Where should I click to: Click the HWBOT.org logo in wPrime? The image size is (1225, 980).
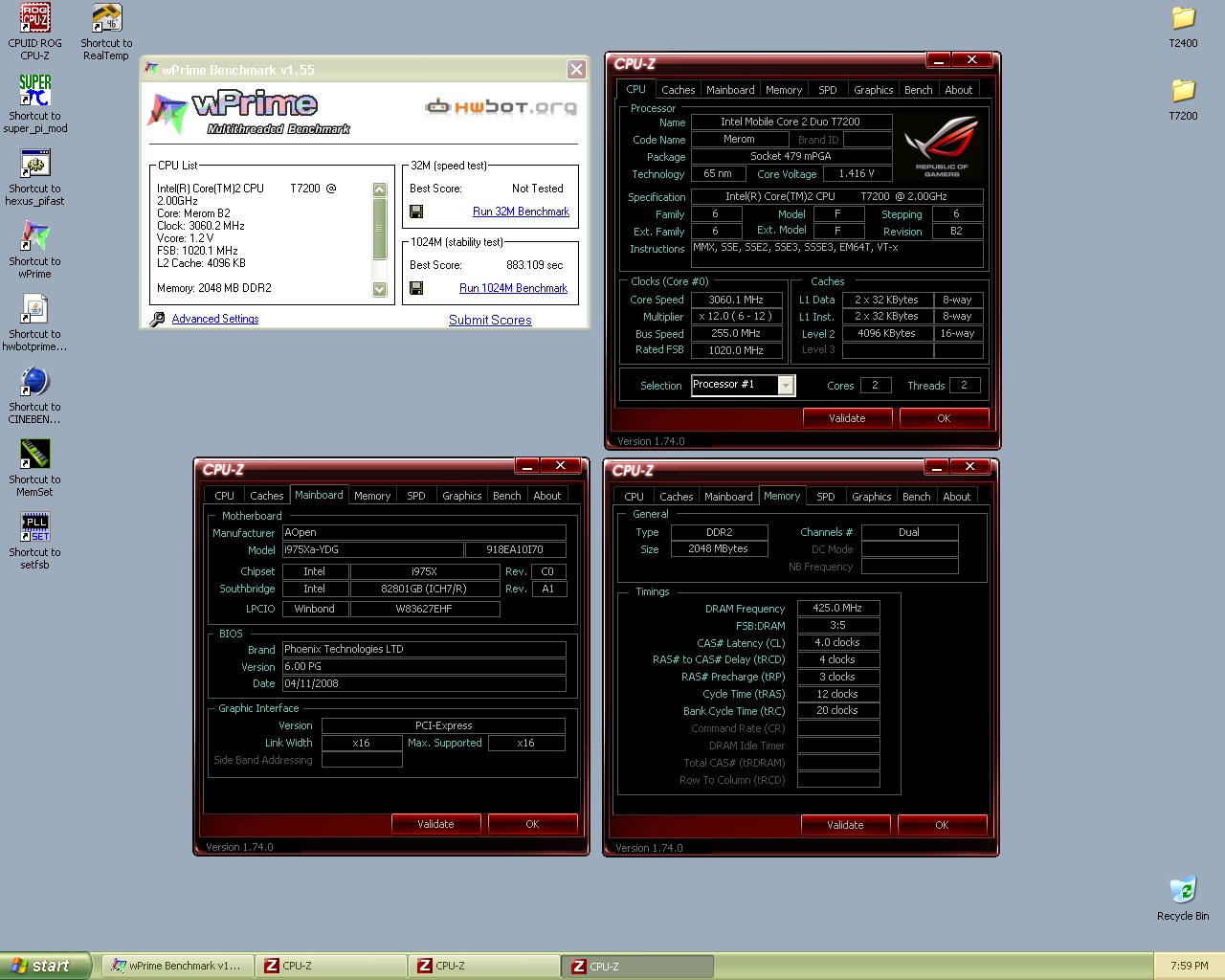pyautogui.click(x=501, y=106)
